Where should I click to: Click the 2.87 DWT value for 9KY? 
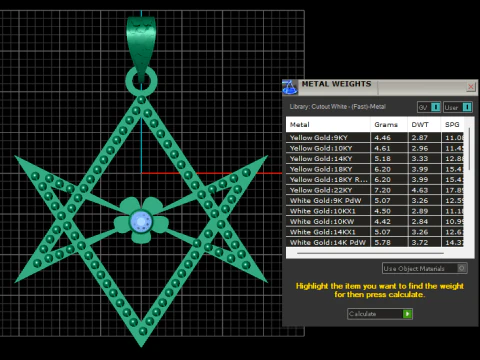pyautogui.click(x=420, y=138)
